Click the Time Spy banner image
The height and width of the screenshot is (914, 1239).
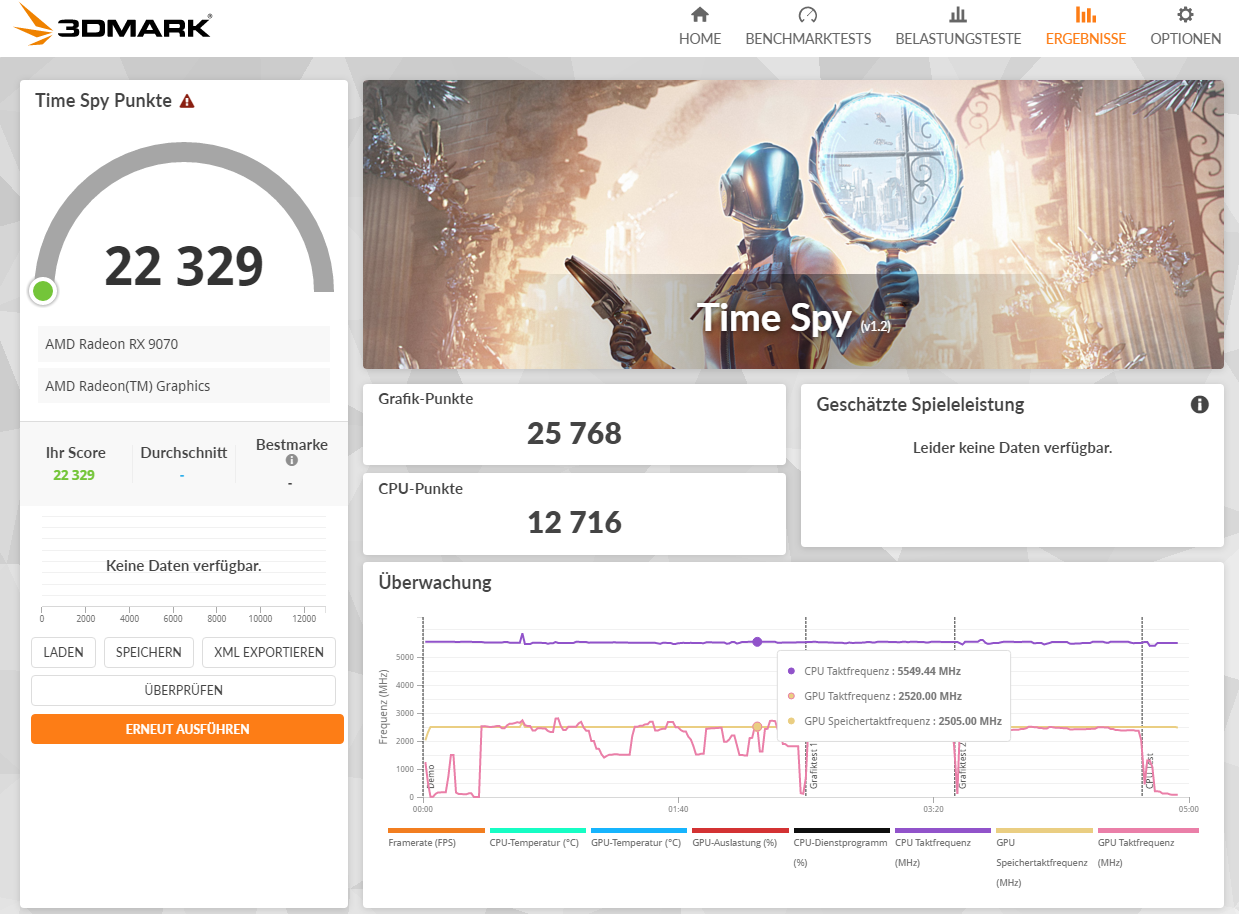(x=793, y=225)
